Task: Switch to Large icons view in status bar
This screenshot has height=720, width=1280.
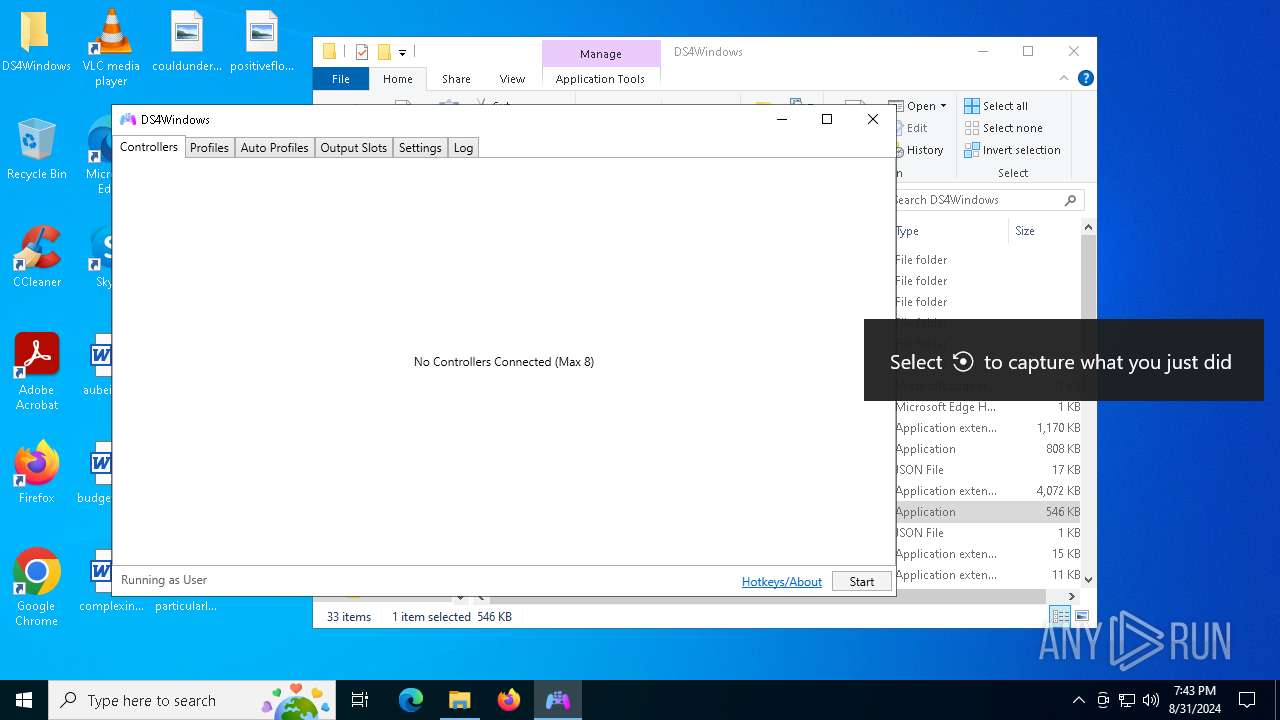Action: pos(1081,617)
